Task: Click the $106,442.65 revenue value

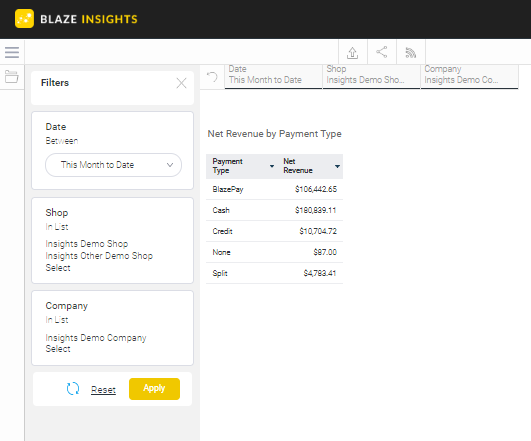Action: (316, 189)
